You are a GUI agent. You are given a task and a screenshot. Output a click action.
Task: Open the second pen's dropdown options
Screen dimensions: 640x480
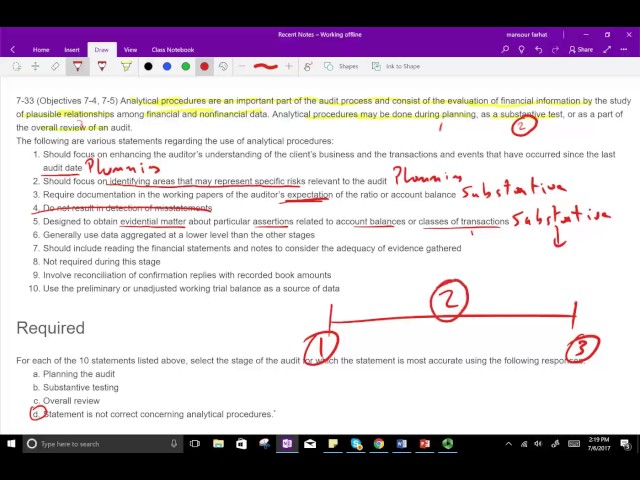point(102,72)
